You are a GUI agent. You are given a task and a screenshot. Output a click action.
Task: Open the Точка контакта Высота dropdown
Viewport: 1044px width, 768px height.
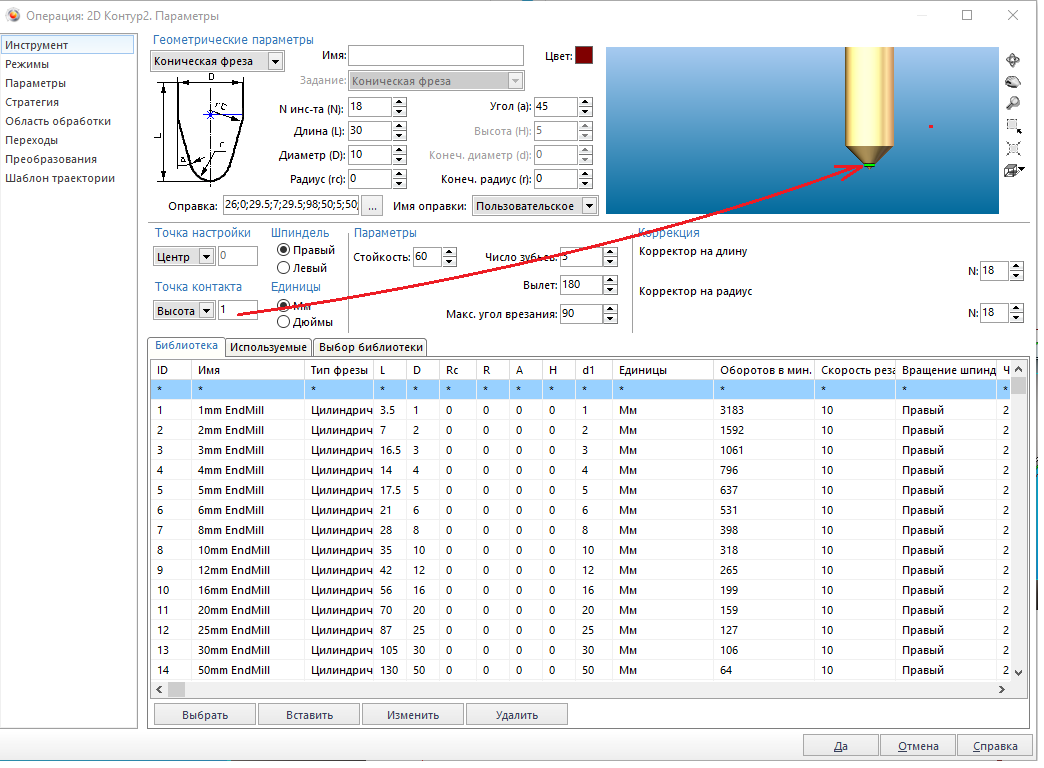(x=206, y=310)
